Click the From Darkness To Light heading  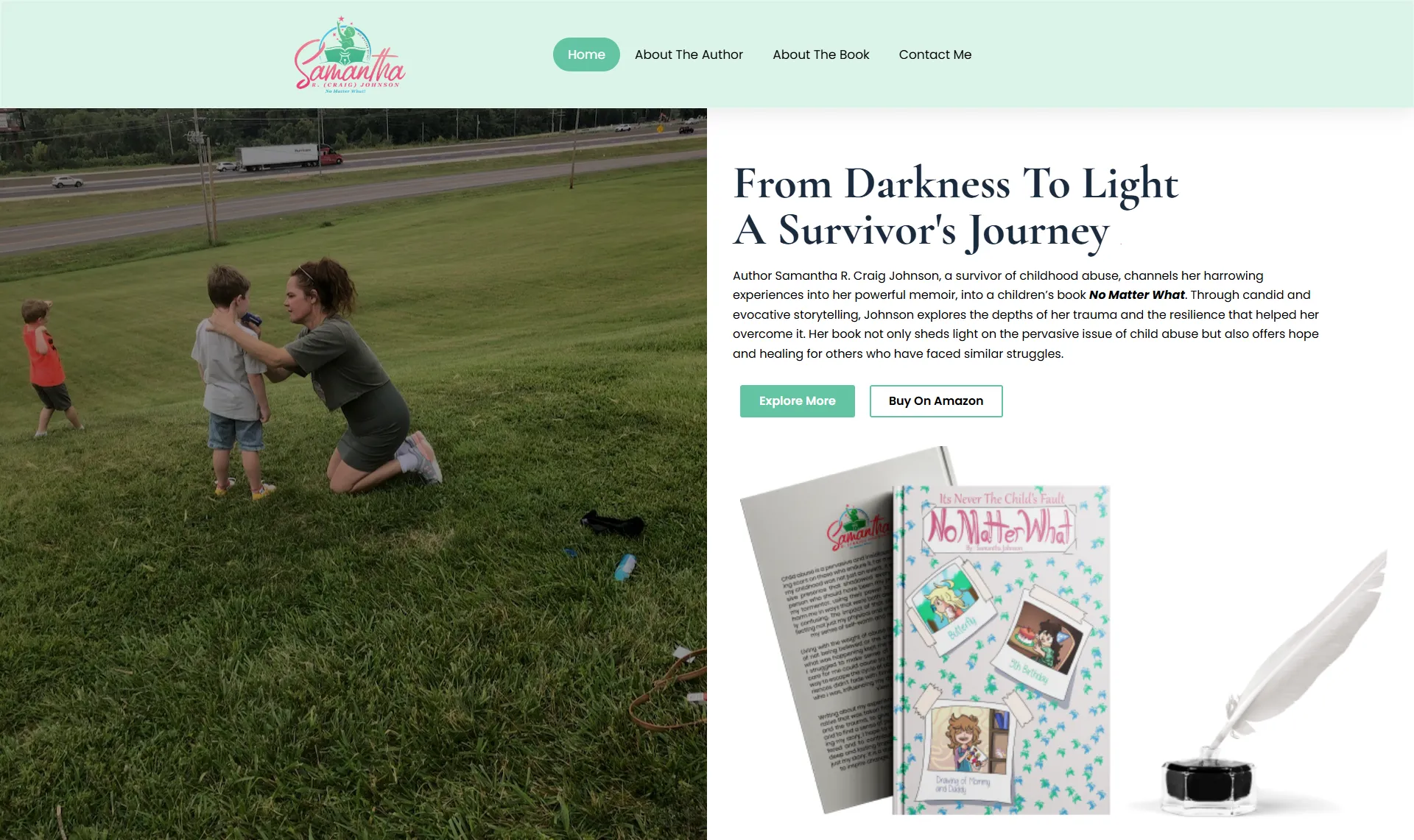click(955, 183)
